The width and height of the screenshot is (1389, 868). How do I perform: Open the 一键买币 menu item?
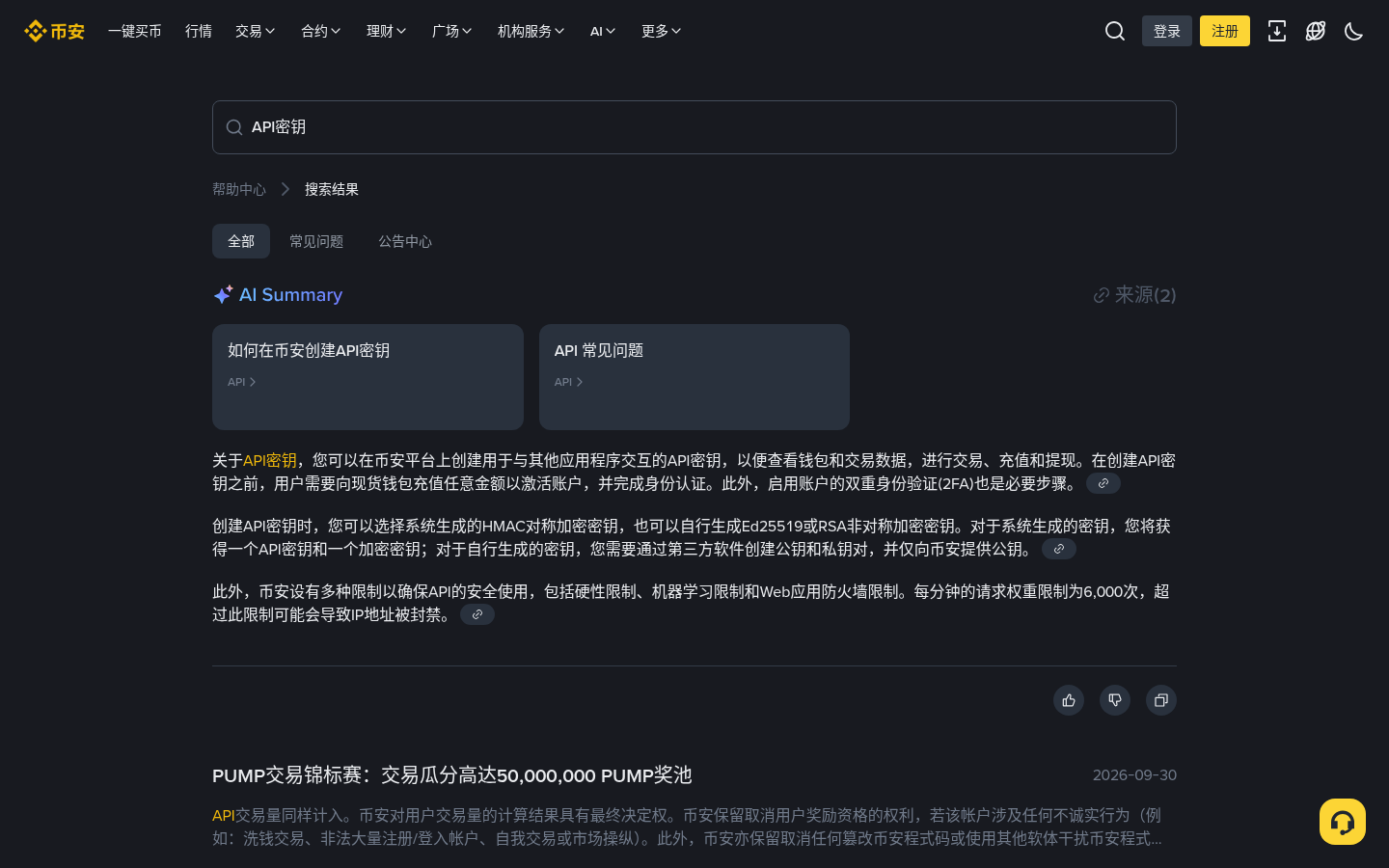pos(135,31)
